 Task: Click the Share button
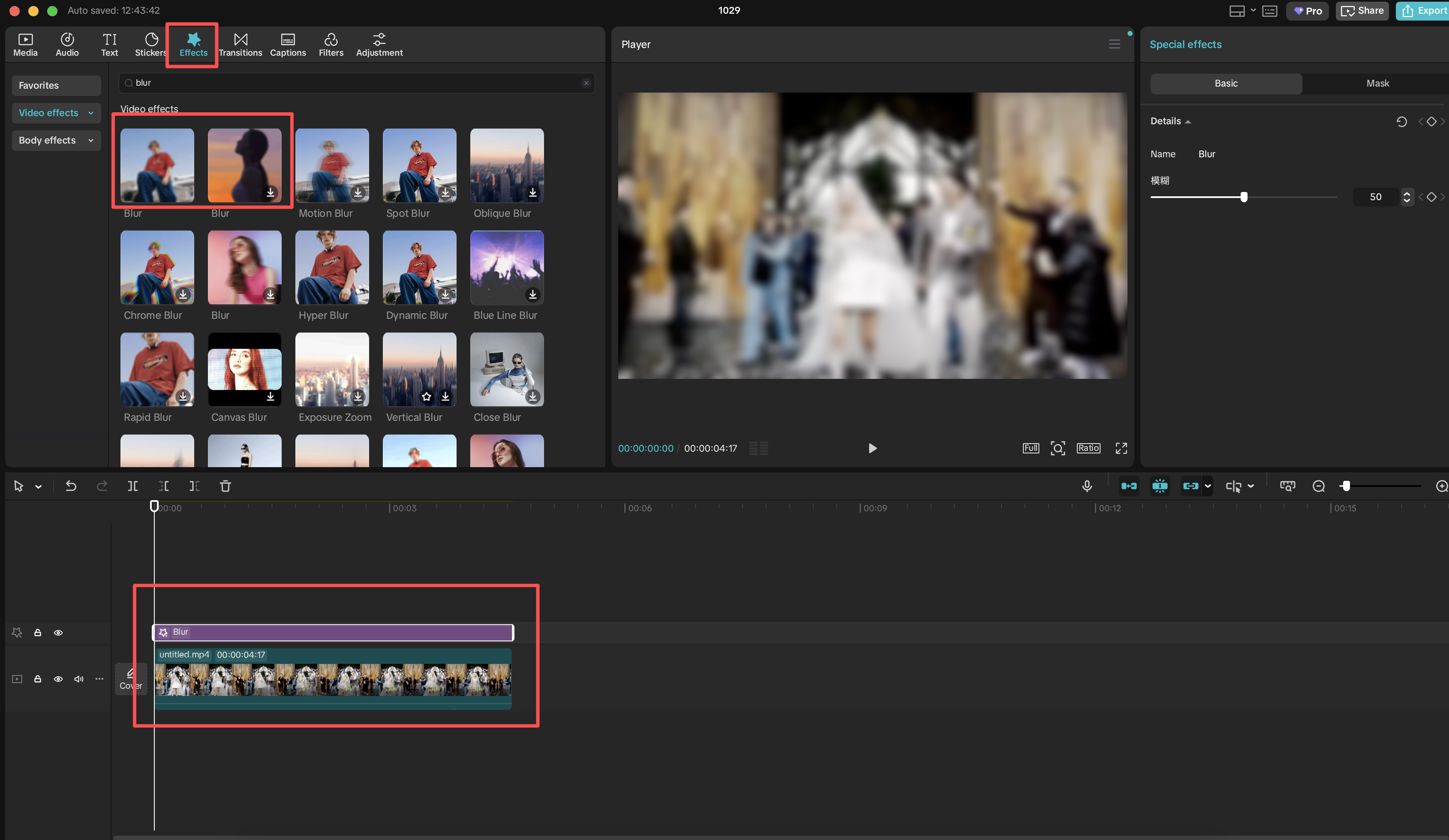pos(1362,10)
